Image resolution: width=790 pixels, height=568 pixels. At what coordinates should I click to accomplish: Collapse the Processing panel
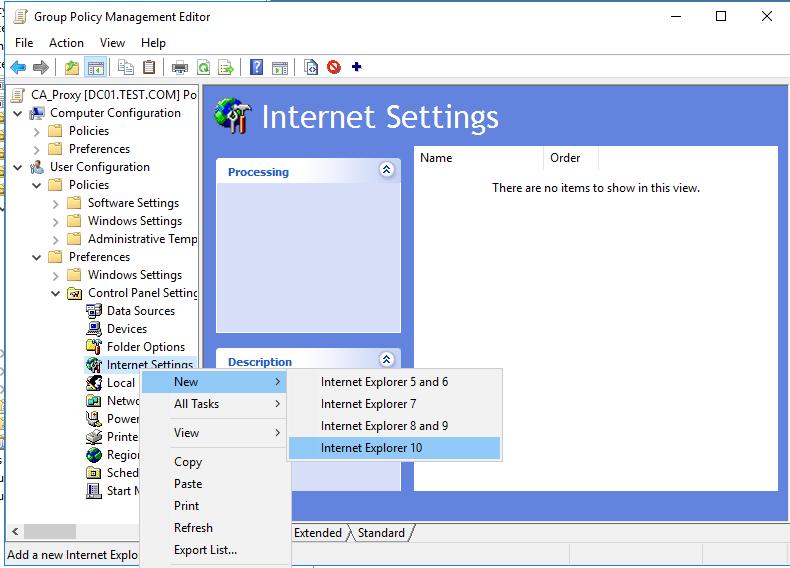386,170
